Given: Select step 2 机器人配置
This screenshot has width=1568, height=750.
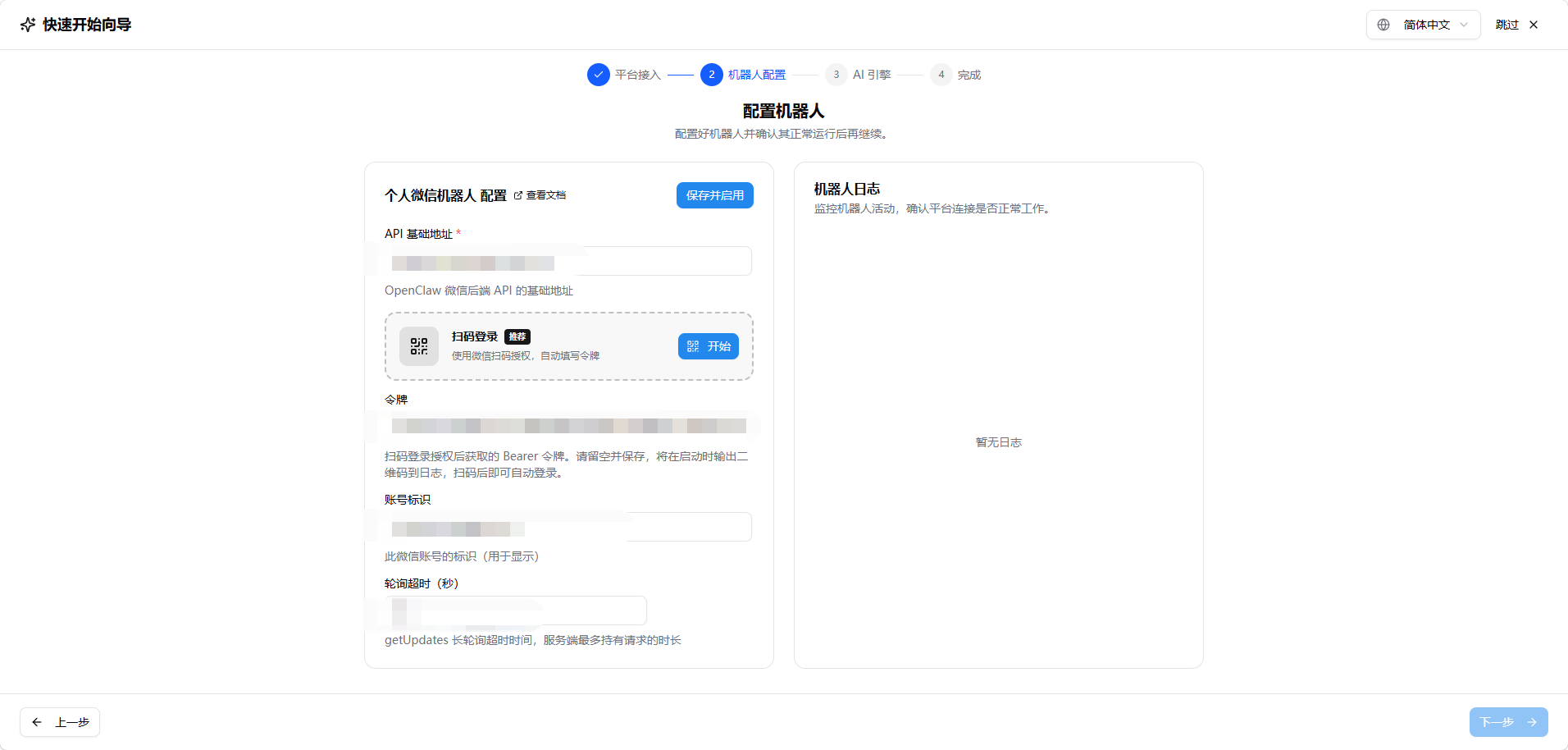Looking at the screenshot, I should point(743,75).
